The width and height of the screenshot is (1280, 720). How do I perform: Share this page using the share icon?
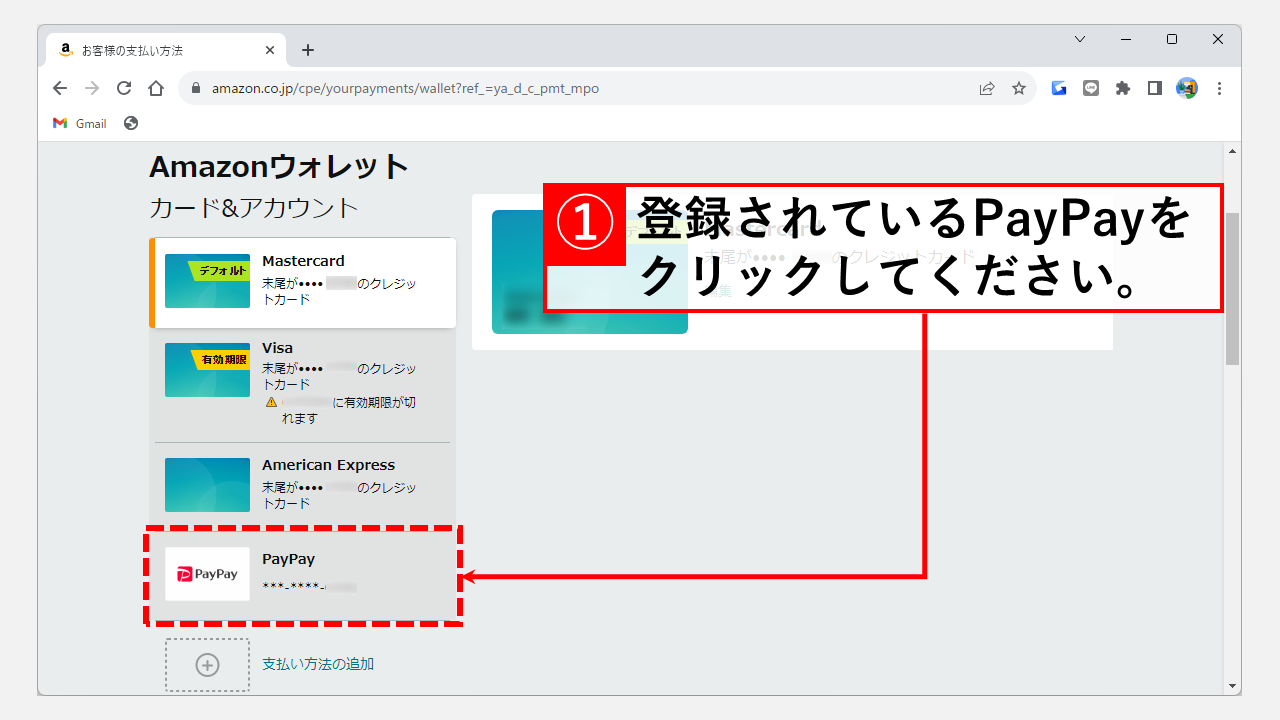click(x=987, y=88)
